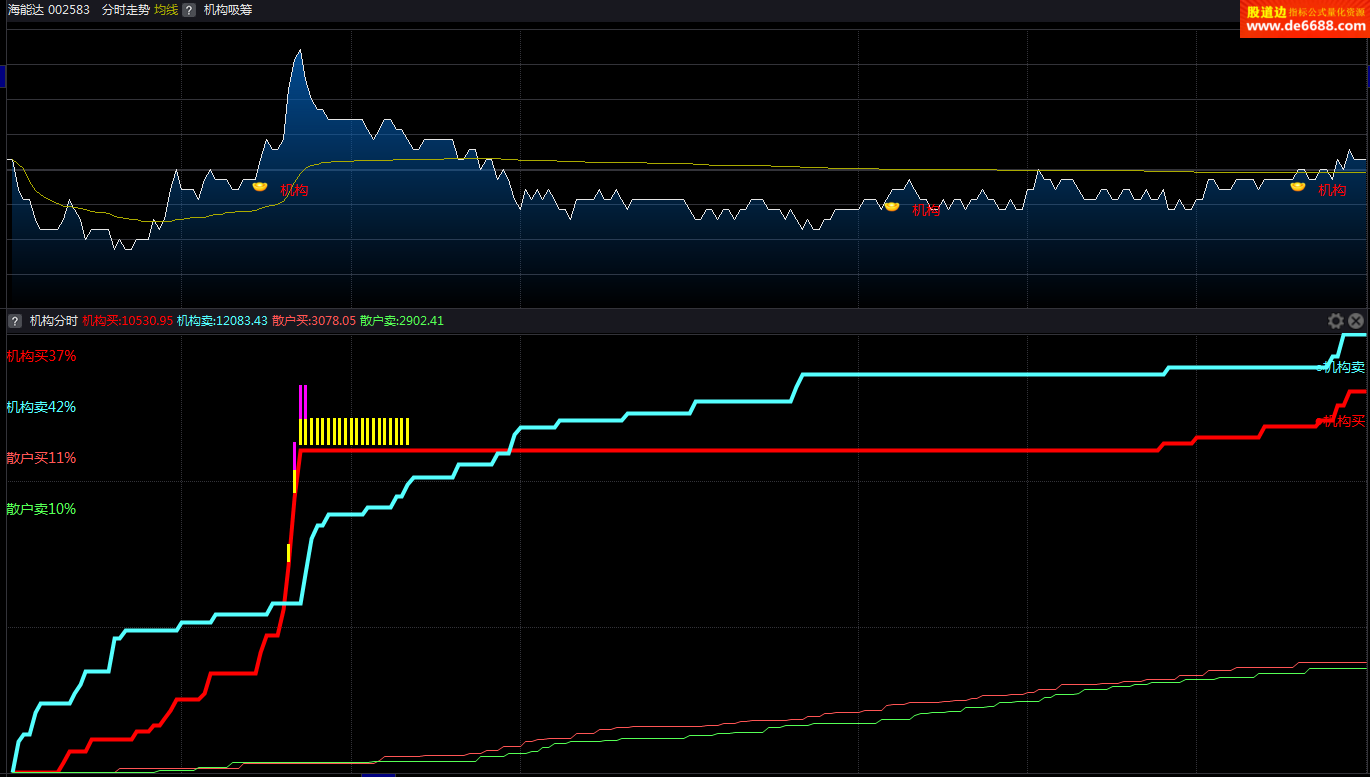
Task: Click the first gold ingot 机构 marker
Action: coord(260,186)
